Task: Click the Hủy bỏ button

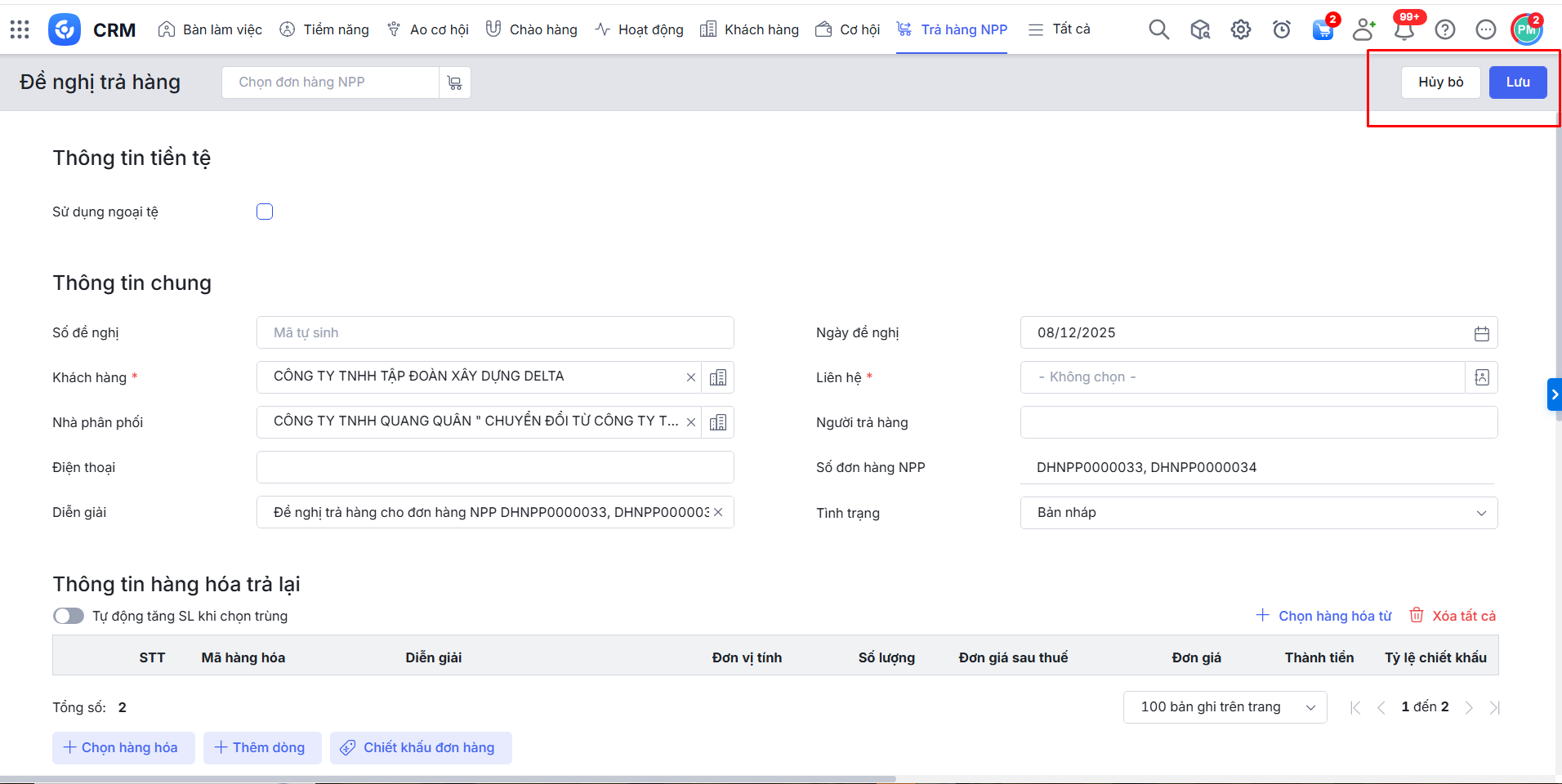Action: [1440, 82]
